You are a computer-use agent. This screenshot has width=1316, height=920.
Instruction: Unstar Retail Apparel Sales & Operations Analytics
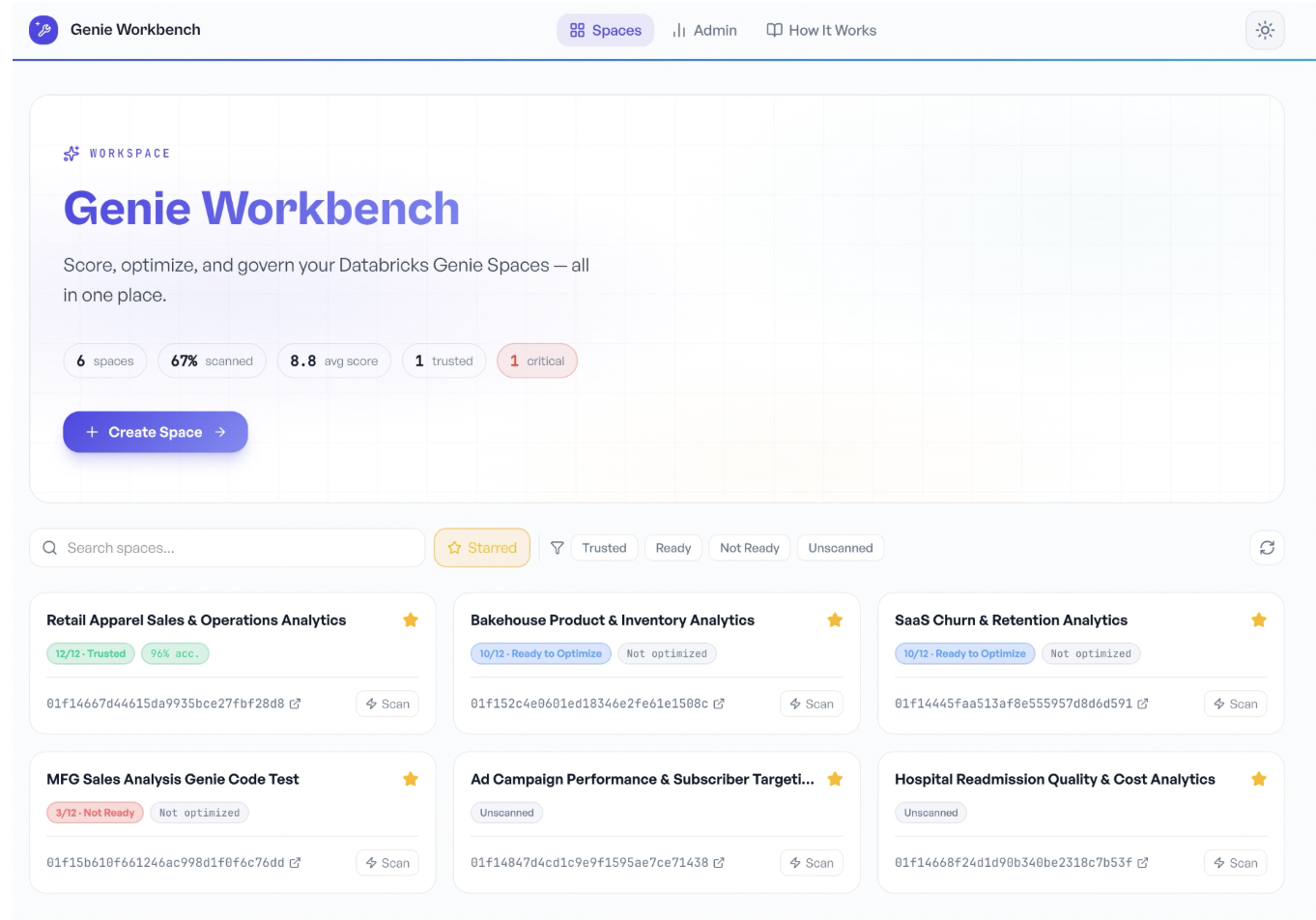pos(411,620)
